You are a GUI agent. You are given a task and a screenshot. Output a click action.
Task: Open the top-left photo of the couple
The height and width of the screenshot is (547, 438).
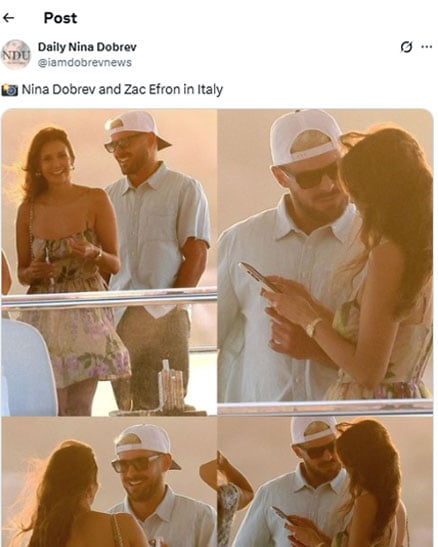(109, 262)
